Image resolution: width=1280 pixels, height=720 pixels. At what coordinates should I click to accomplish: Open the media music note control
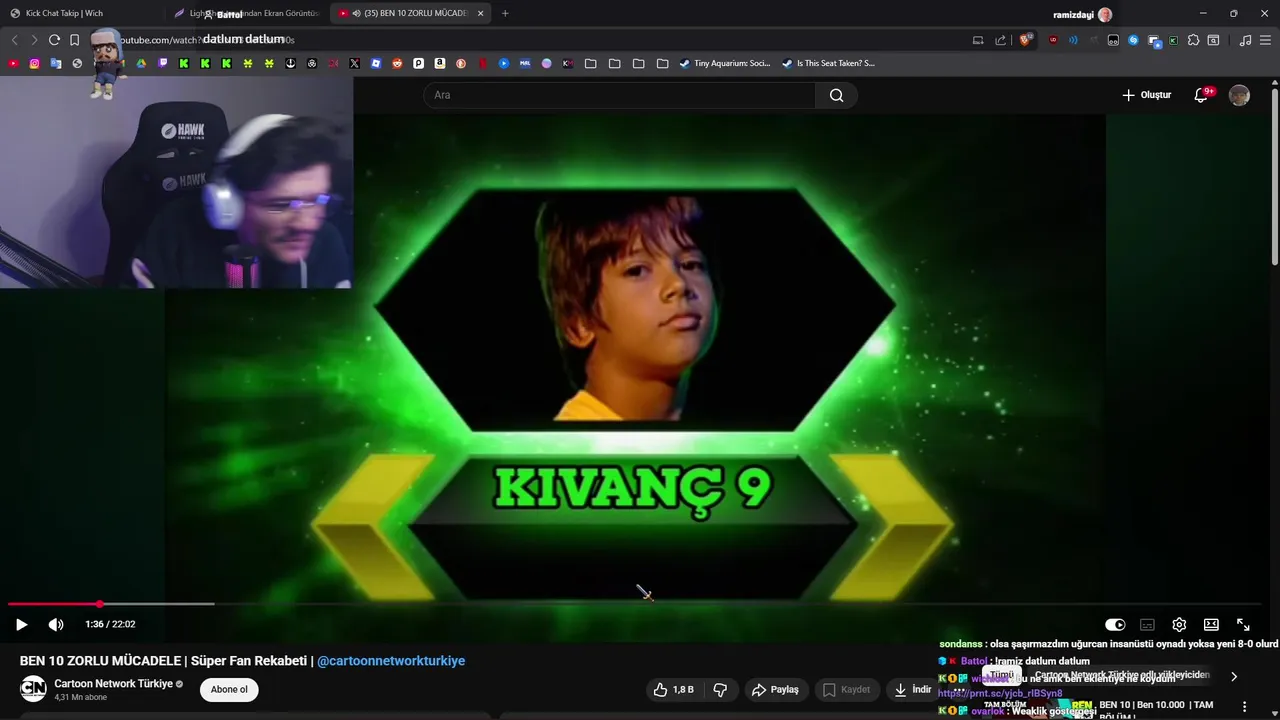(x=1245, y=40)
